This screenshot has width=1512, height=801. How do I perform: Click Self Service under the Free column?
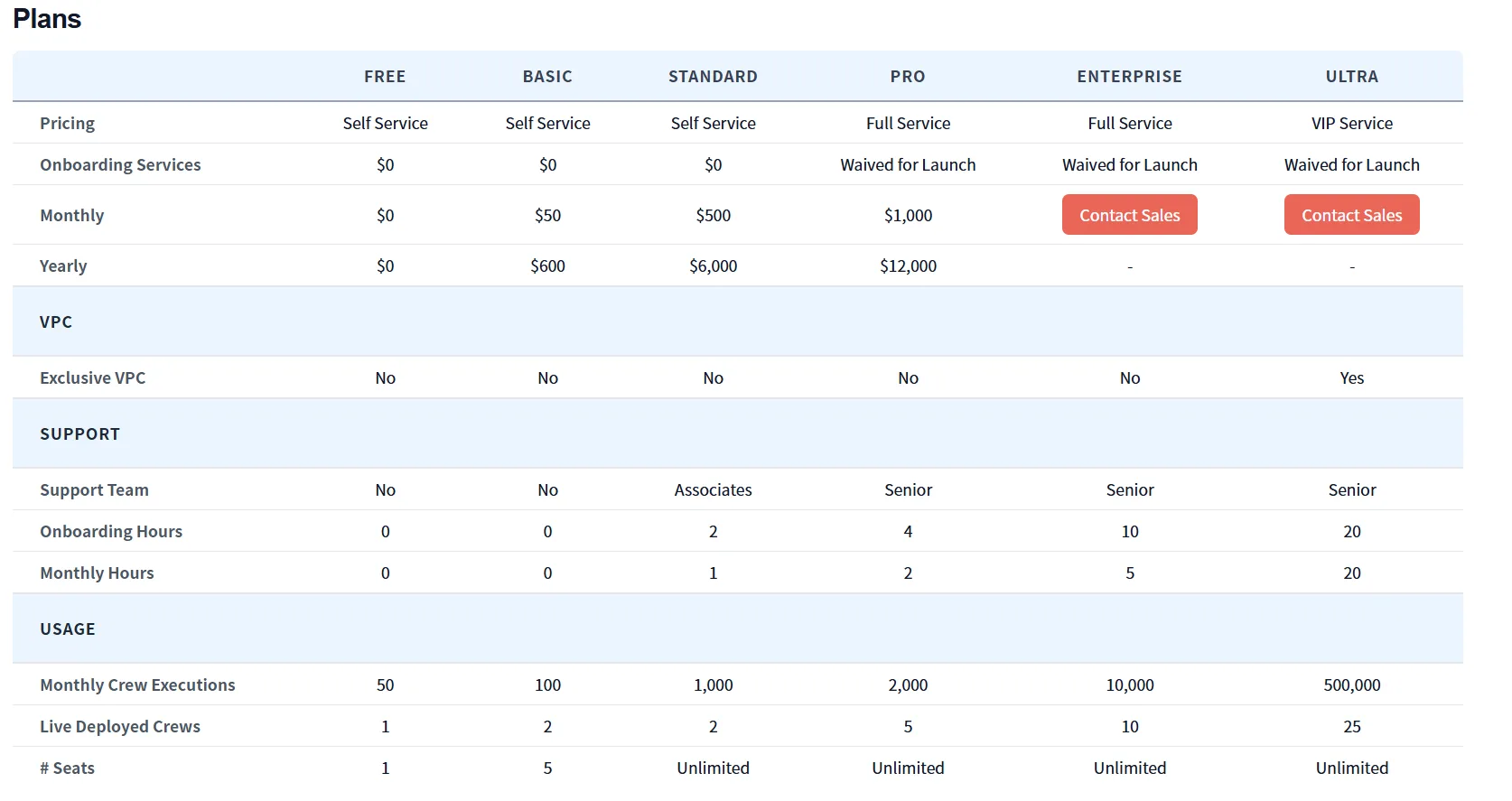coord(385,124)
